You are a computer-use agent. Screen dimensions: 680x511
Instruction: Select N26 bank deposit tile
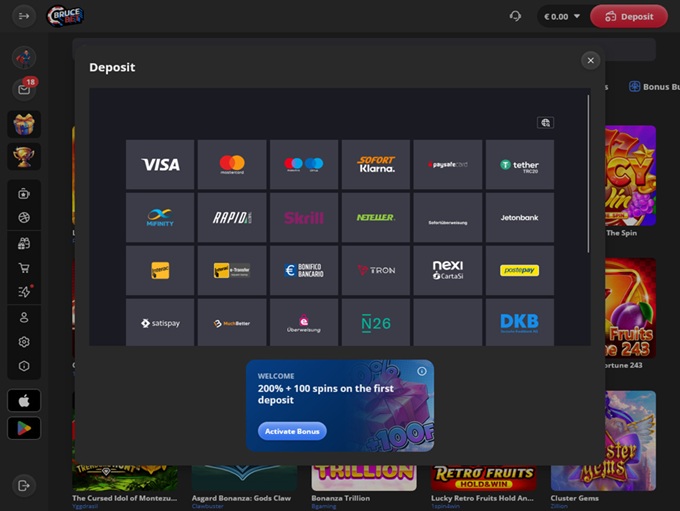[x=376, y=323]
